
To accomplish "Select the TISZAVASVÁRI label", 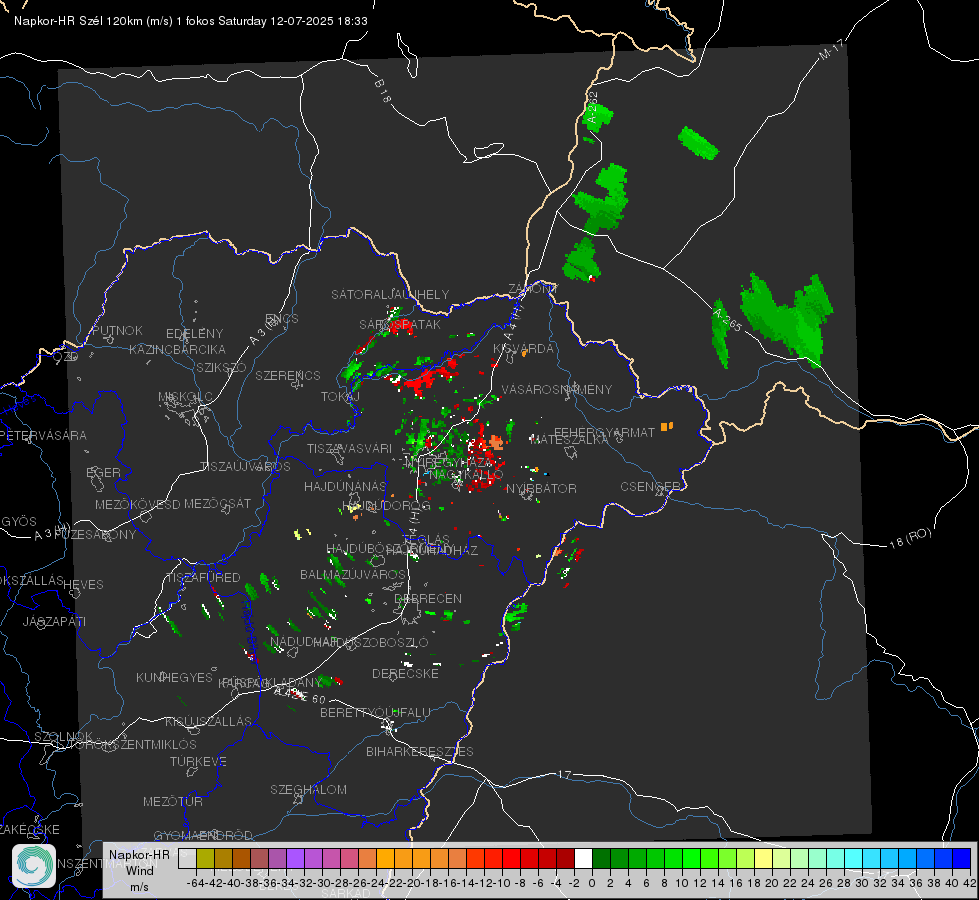I will tap(349, 448).
